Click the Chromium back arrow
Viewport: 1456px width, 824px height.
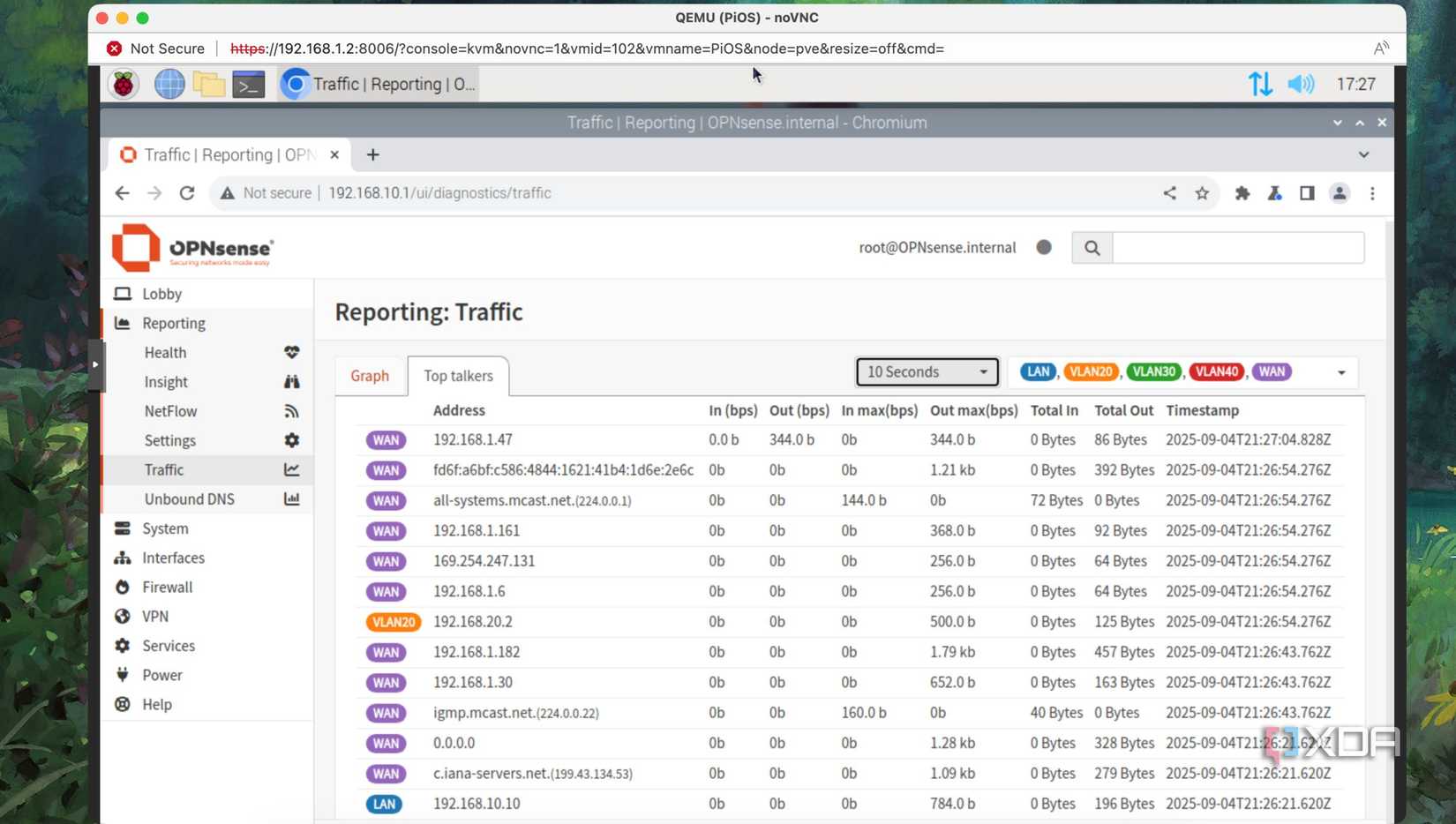click(x=123, y=193)
